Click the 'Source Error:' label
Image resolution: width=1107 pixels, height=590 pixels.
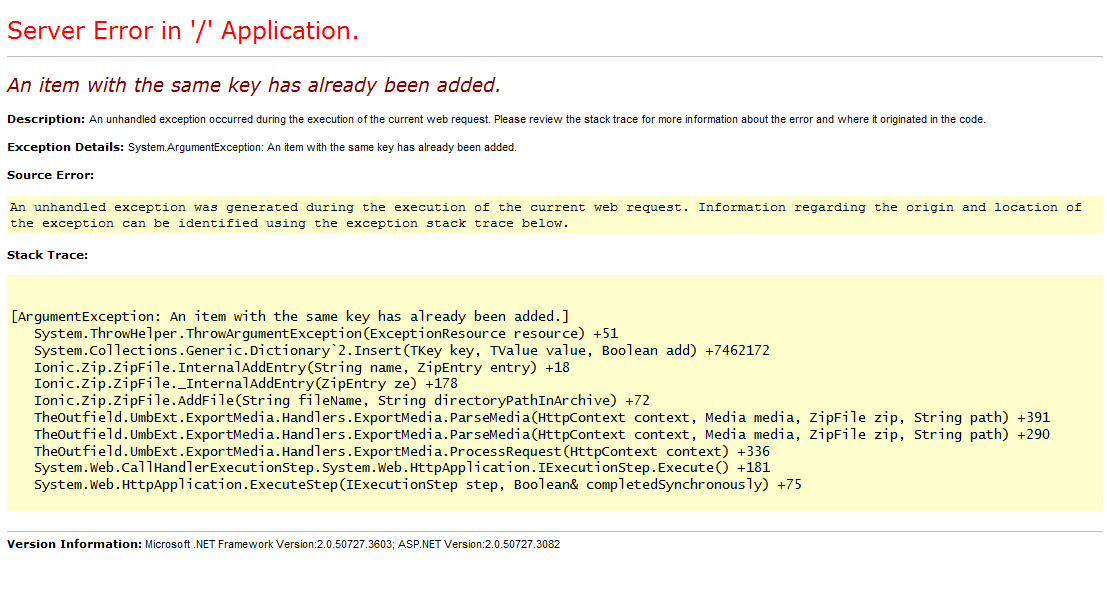point(50,175)
